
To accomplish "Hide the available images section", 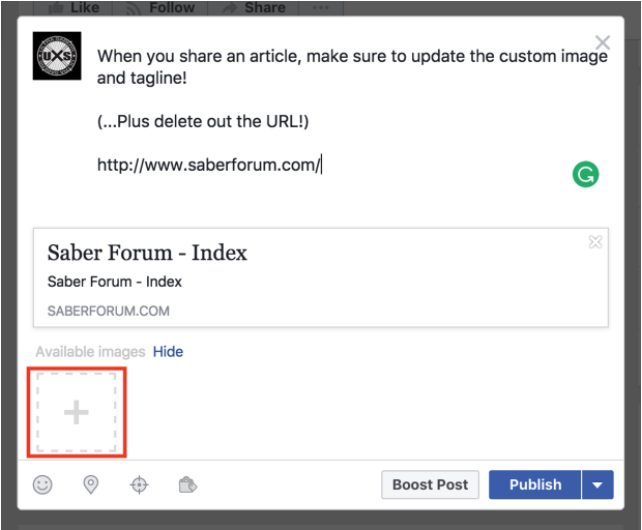I will coord(168,352).
